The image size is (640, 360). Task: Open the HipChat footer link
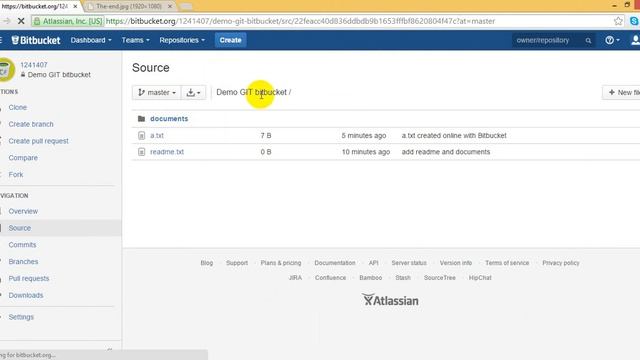click(x=480, y=278)
